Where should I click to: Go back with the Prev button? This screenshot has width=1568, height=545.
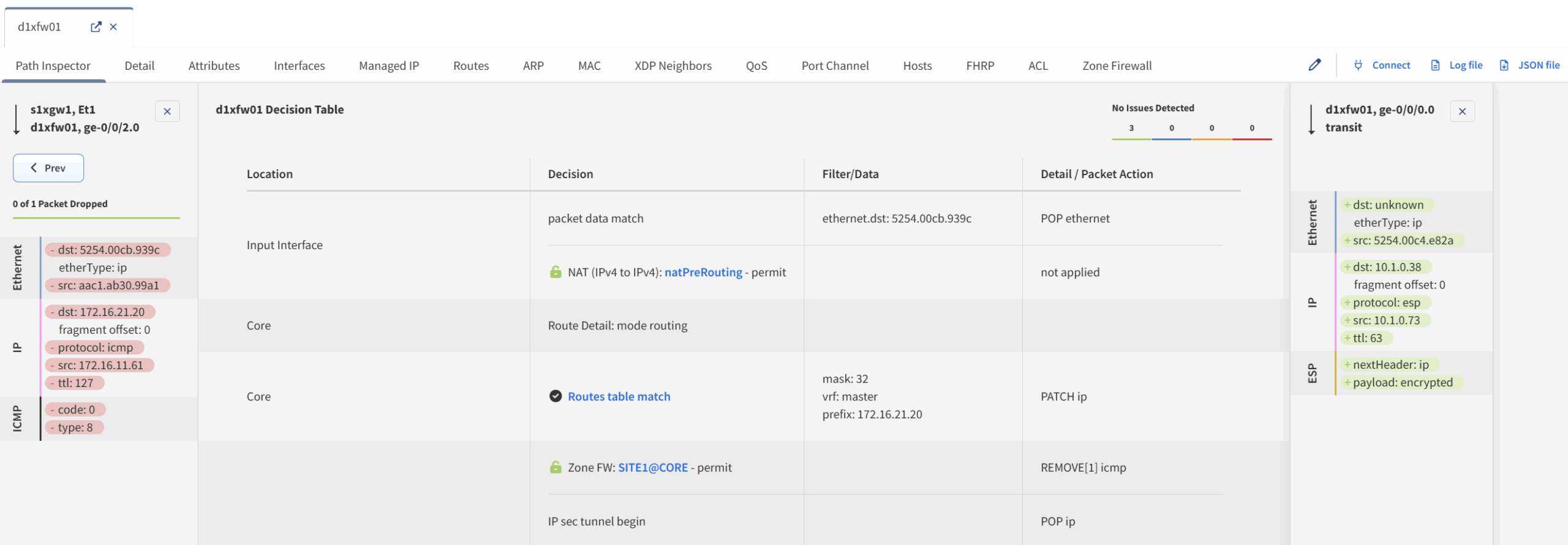48,168
